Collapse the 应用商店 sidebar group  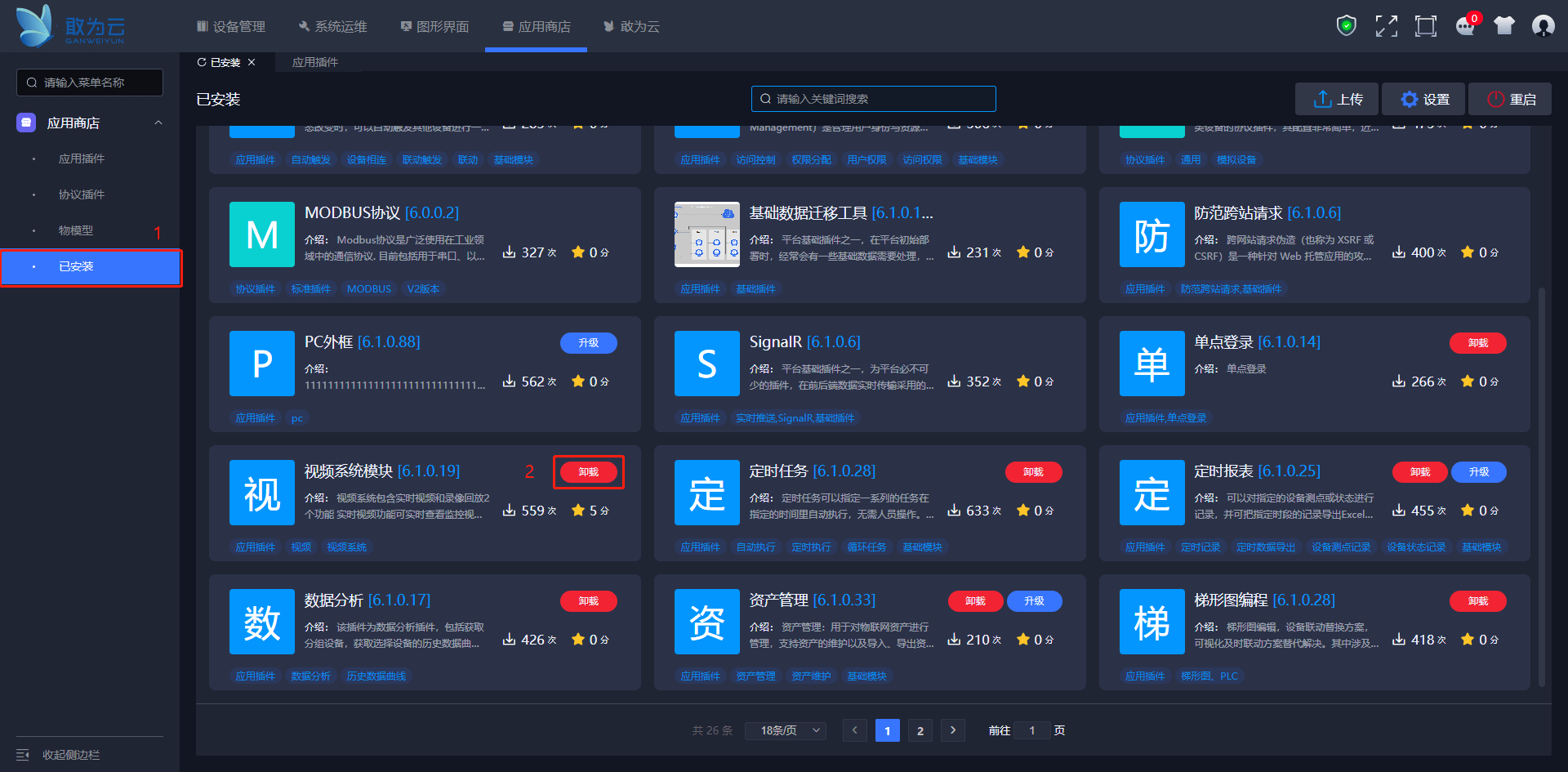click(158, 123)
